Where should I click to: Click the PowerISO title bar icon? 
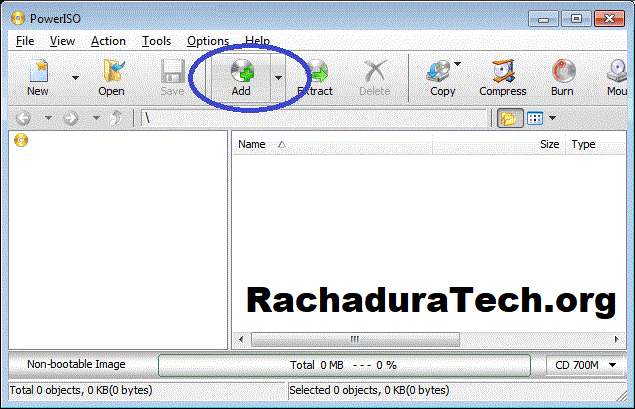click(x=18, y=18)
